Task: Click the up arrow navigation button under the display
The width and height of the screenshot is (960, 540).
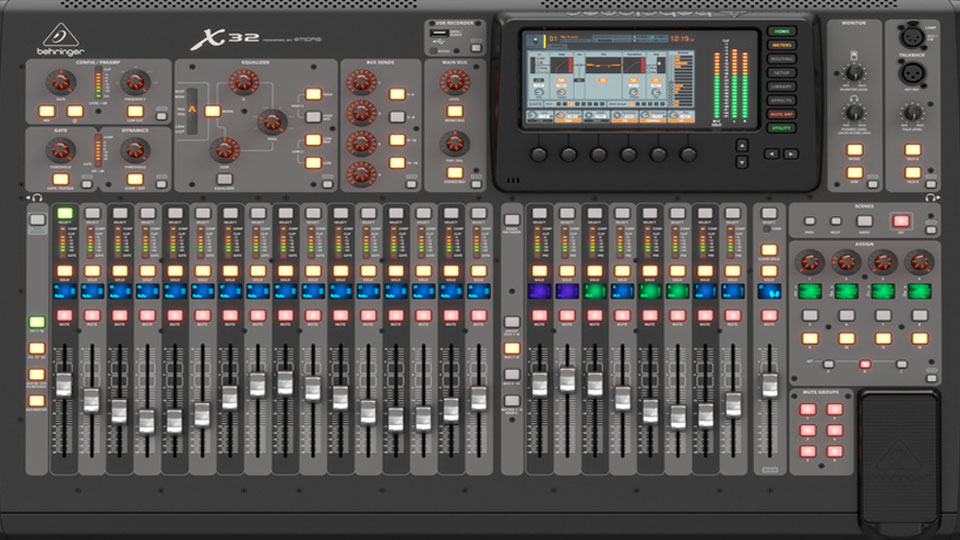Action: 741,146
